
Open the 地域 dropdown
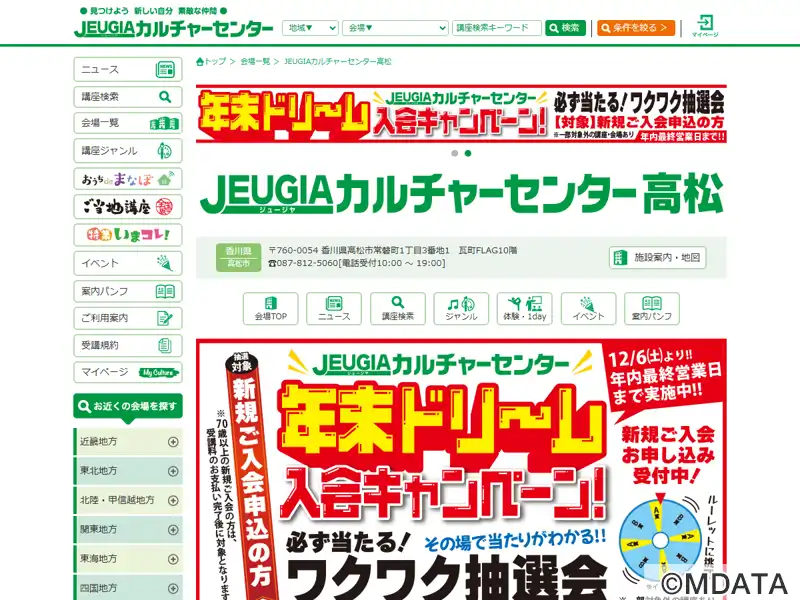pyautogui.click(x=310, y=28)
